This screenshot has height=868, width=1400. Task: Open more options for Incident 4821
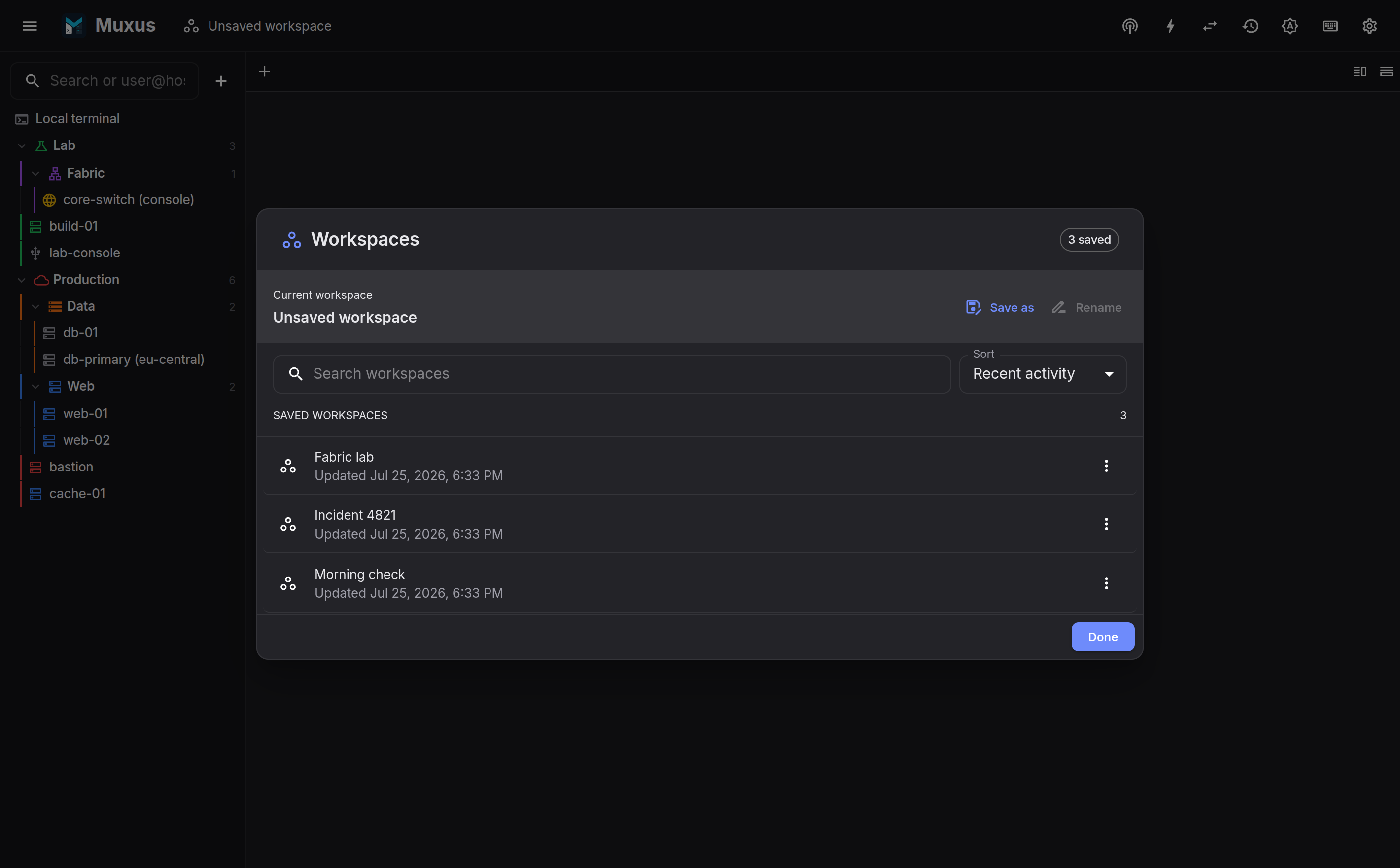1106,524
